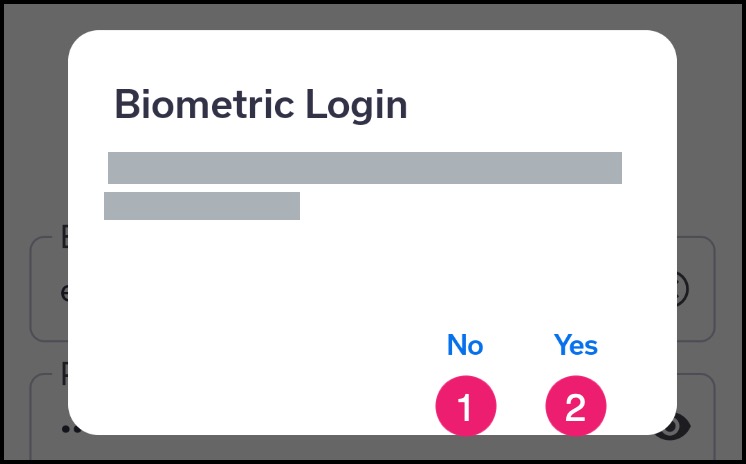Toggle the password visibility eye icon
Screen dimensions: 746x464
pos(671,425)
